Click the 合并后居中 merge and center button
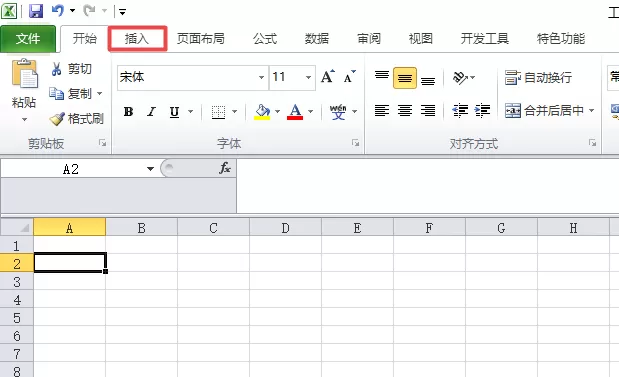Image resolution: width=619 pixels, height=377 pixels. click(x=544, y=111)
